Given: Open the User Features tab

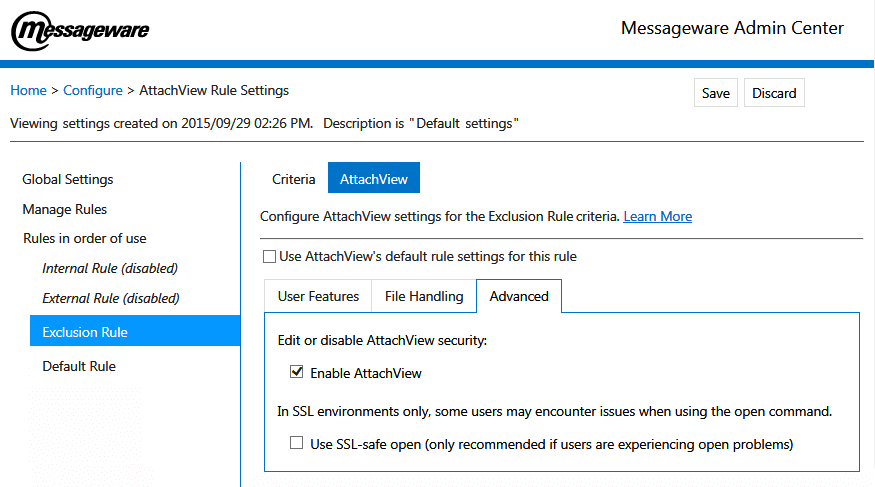Looking at the screenshot, I should tap(318, 296).
